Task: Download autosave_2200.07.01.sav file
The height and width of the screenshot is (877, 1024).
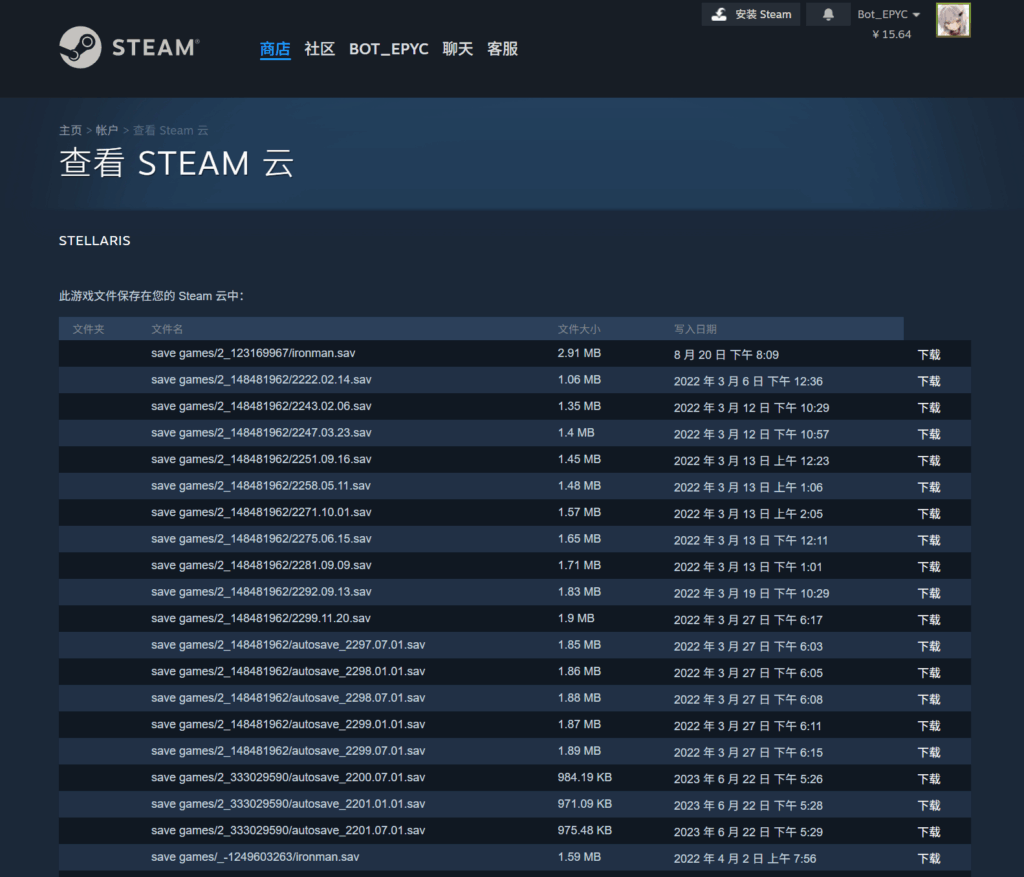Action: click(x=929, y=779)
